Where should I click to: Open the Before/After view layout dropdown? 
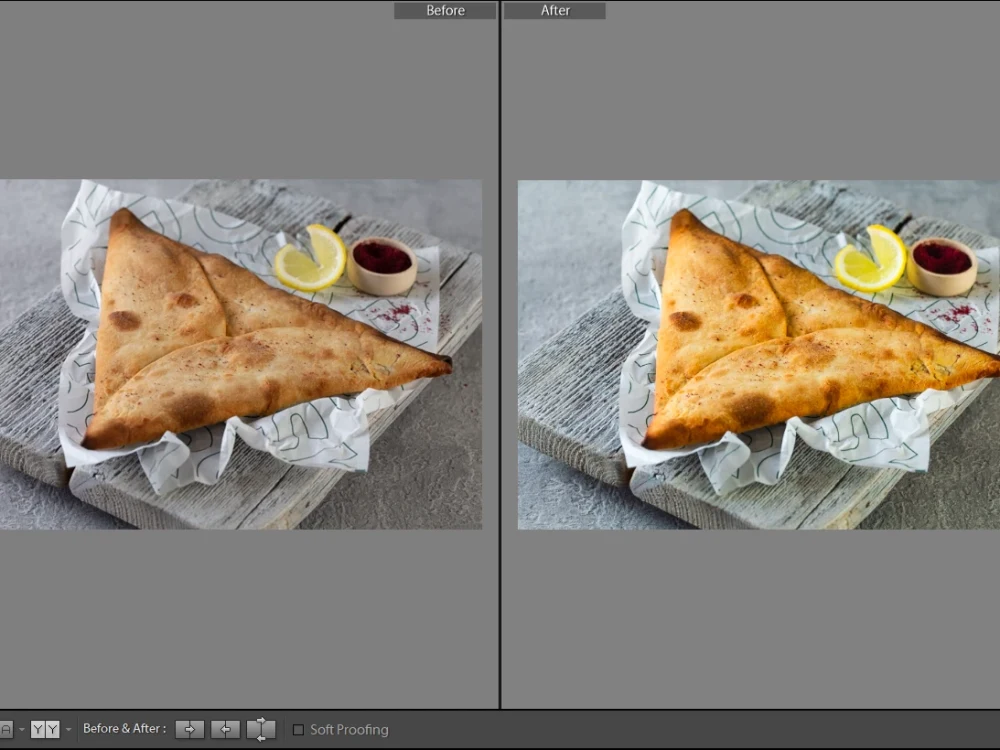68,729
